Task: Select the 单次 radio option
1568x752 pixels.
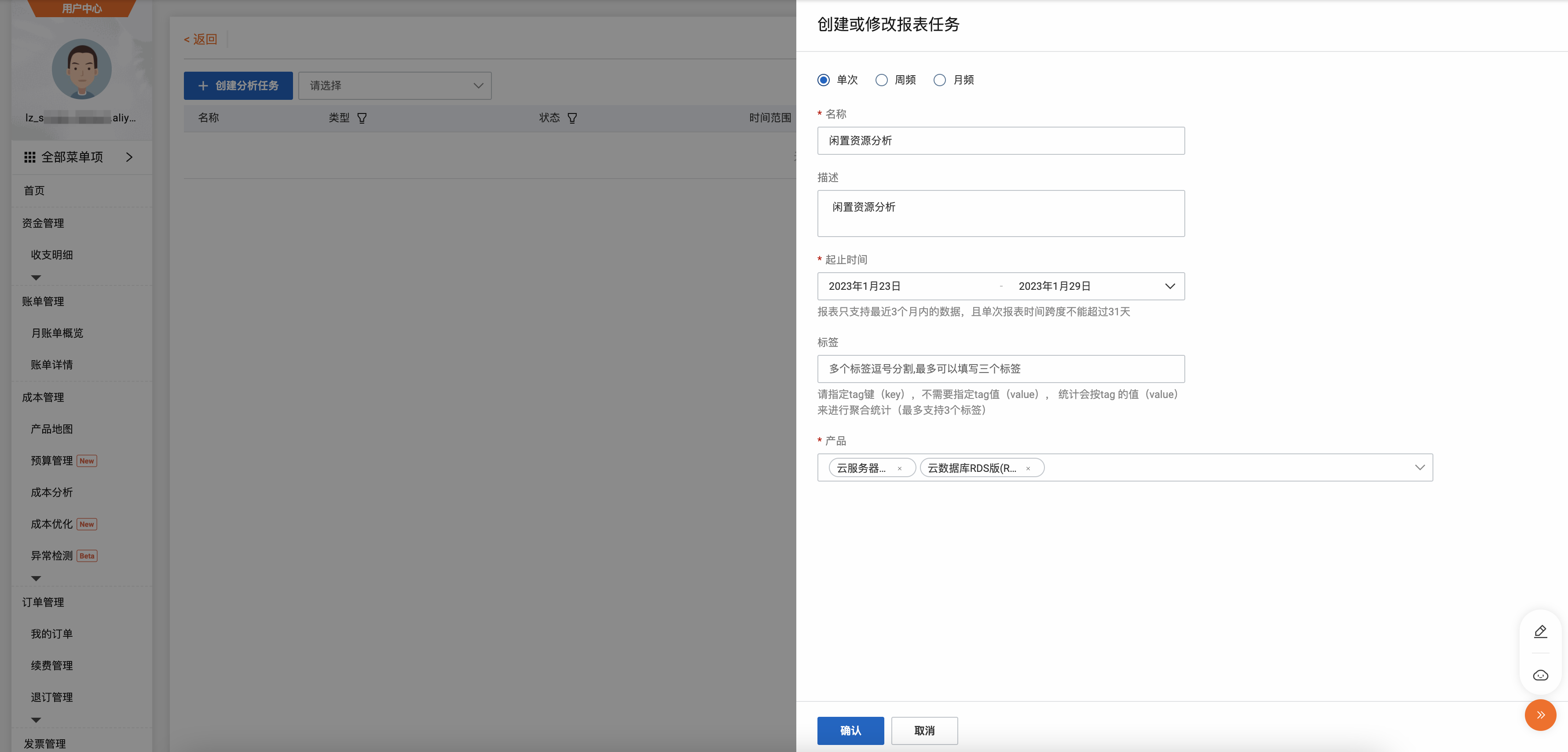Action: 824,80
